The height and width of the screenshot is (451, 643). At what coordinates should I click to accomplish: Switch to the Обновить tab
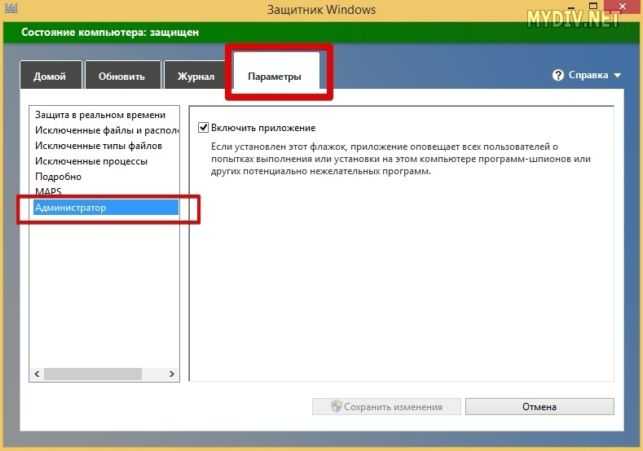tap(122, 75)
